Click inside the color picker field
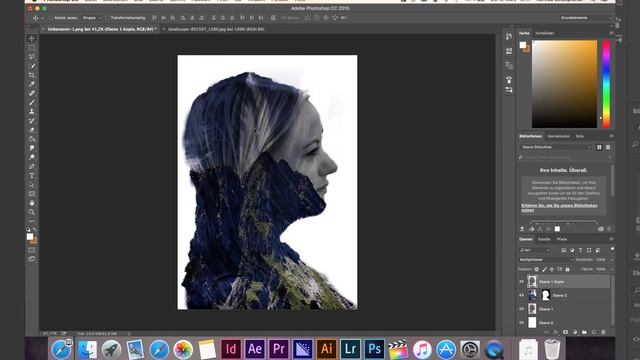This screenshot has height=360, width=640. pyautogui.click(x=564, y=84)
